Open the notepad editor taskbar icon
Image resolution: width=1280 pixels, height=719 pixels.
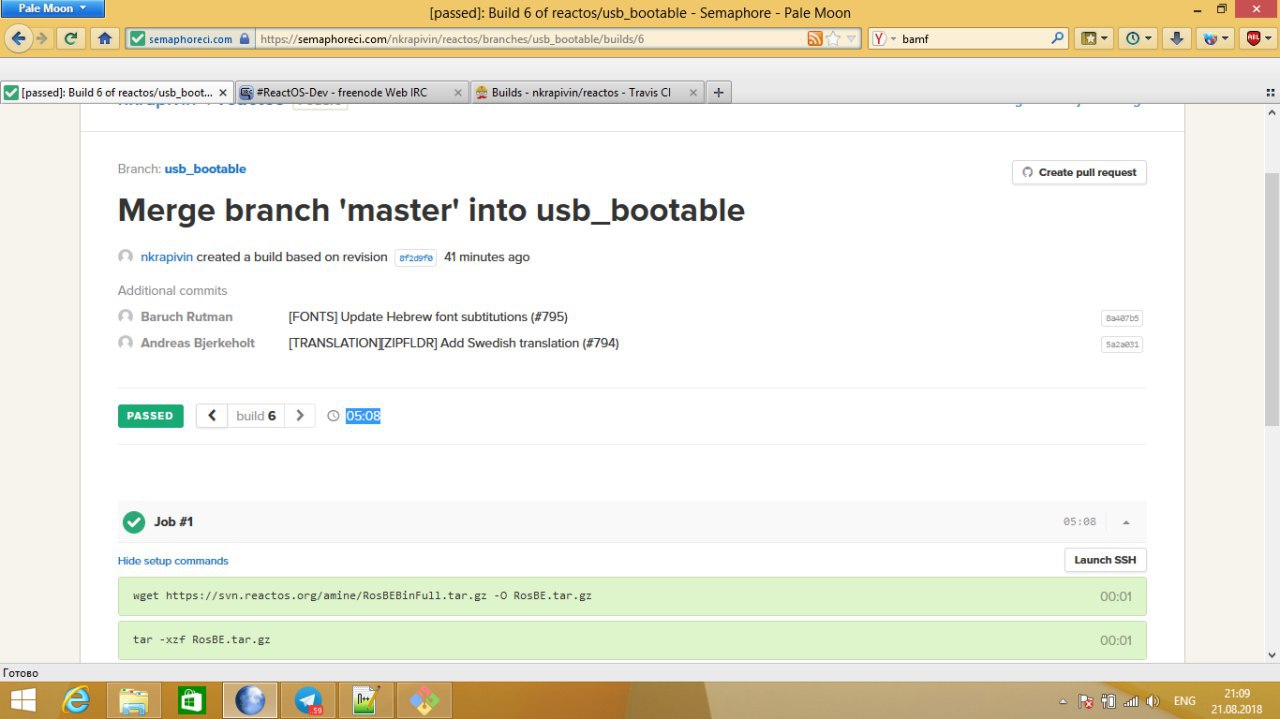point(366,700)
